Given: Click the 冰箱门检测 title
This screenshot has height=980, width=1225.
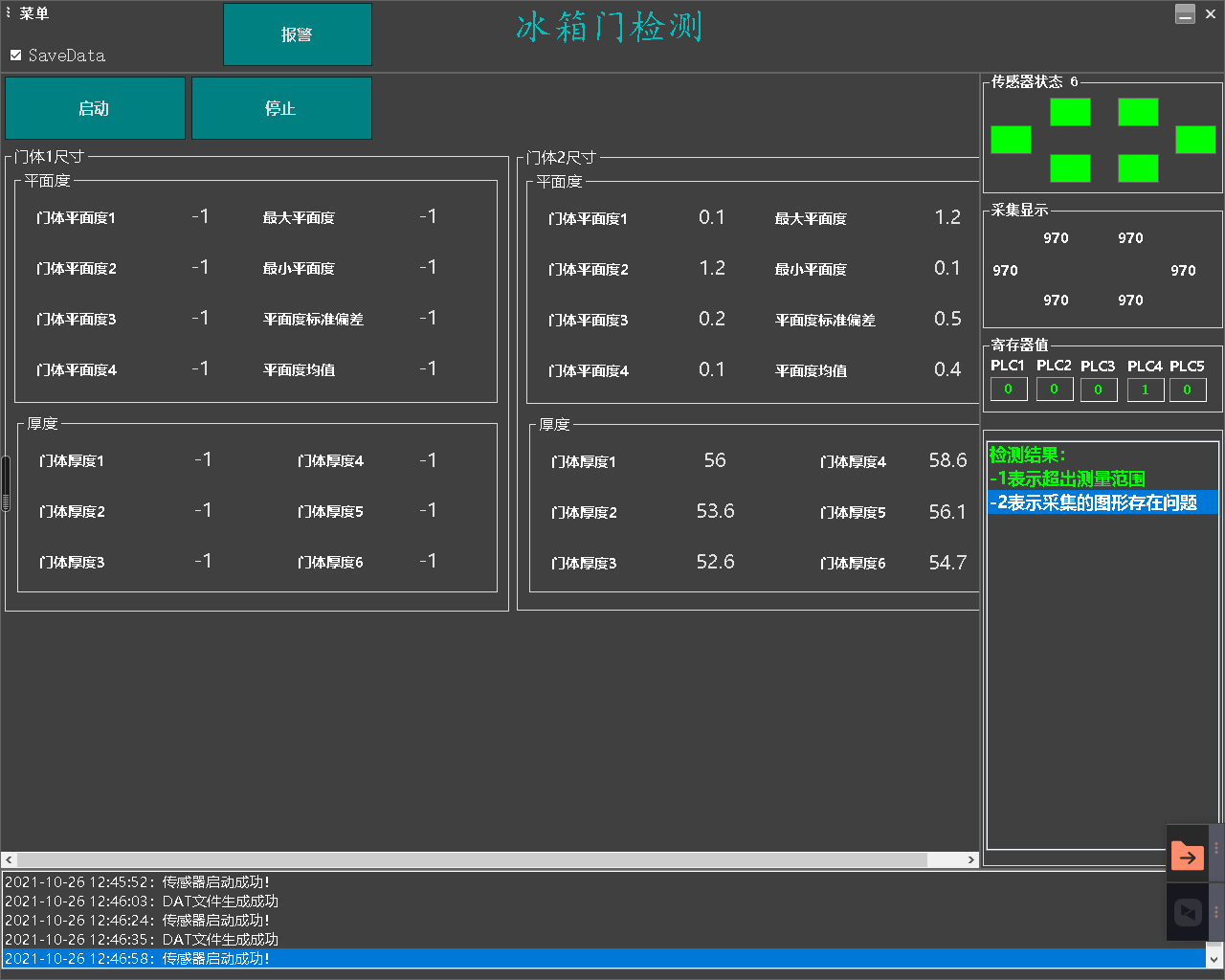Looking at the screenshot, I should [x=610, y=27].
